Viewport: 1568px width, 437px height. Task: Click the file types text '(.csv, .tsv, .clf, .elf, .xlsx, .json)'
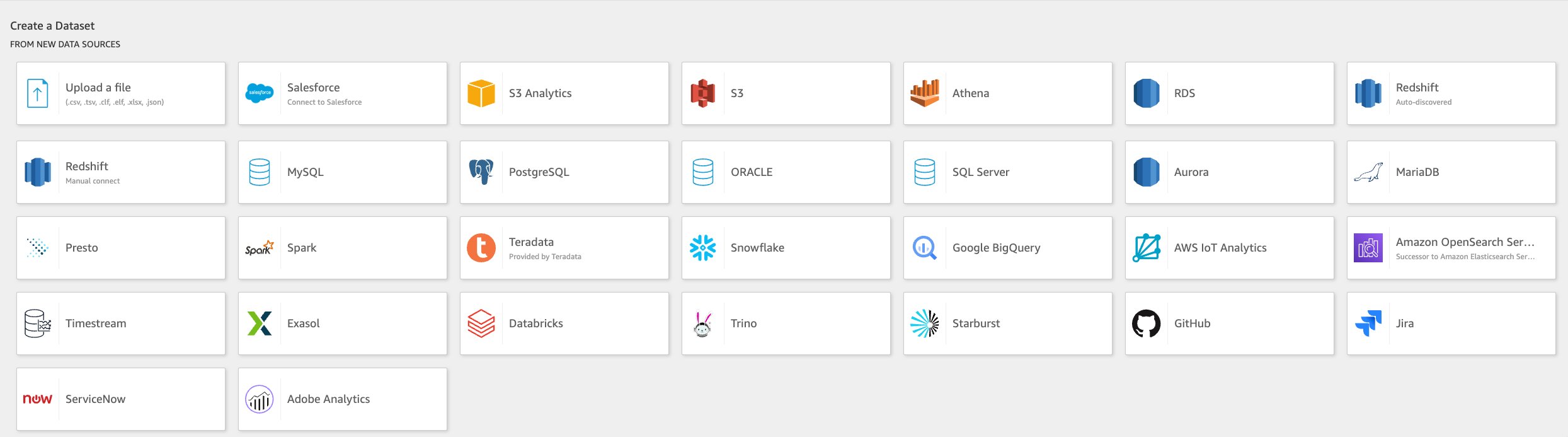pos(115,102)
